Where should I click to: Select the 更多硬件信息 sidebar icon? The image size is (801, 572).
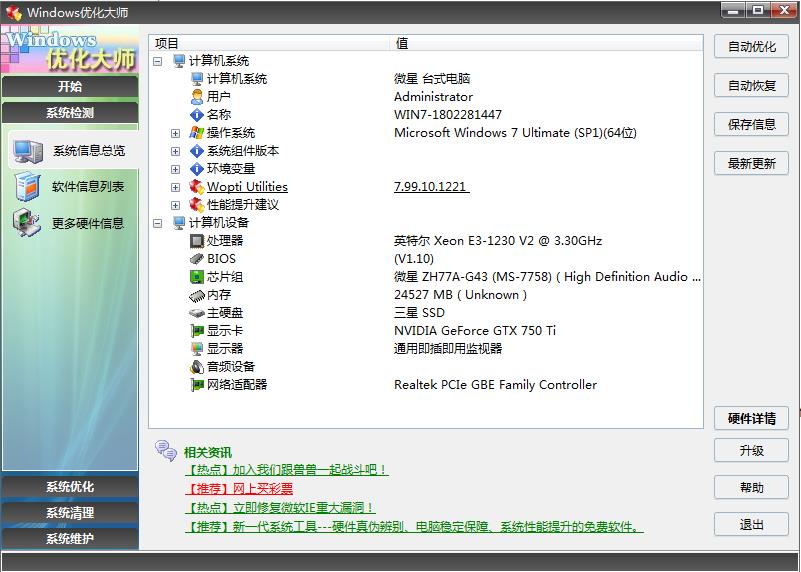27,223
